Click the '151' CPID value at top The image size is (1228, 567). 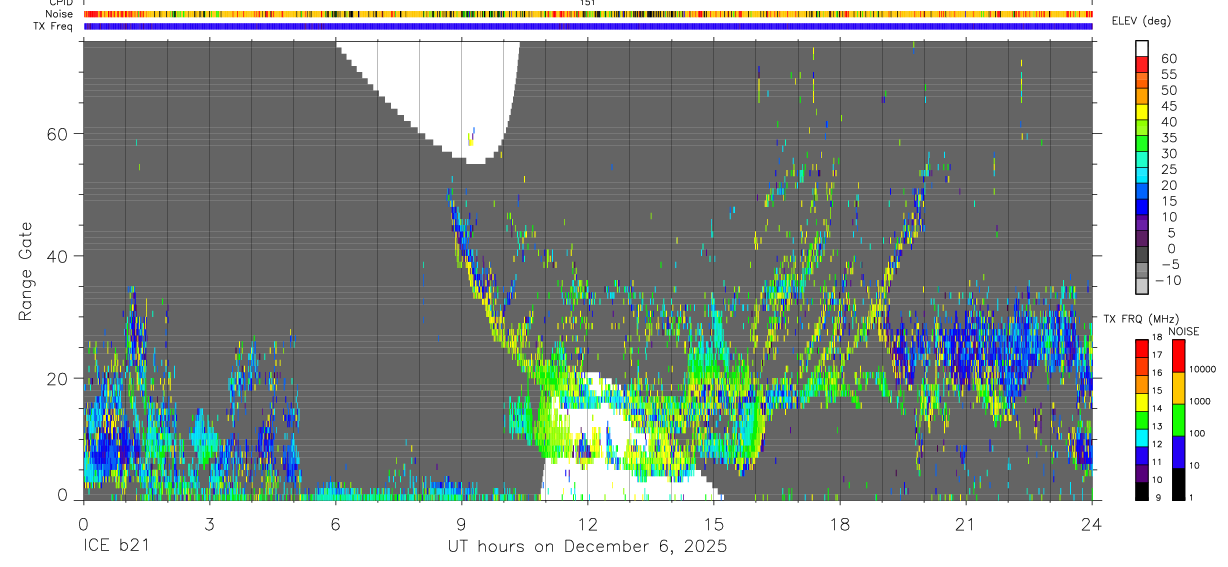(x=588, y=3)
